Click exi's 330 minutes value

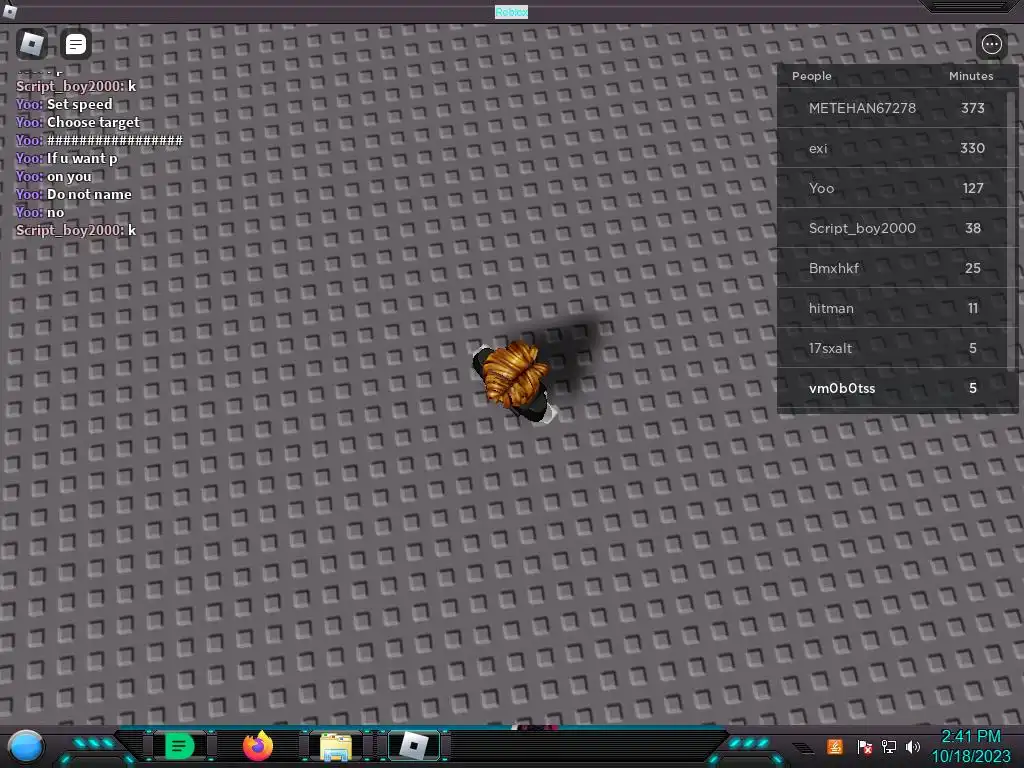pos(972,148)
